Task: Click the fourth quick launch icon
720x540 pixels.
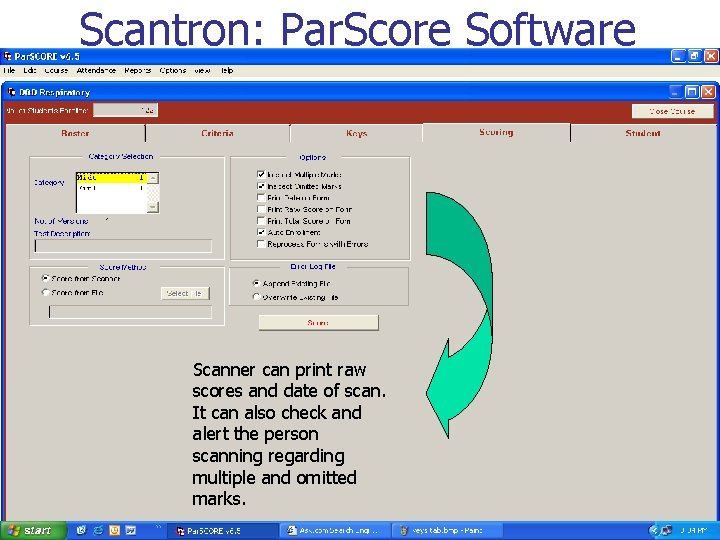Action: pos(131,531)
